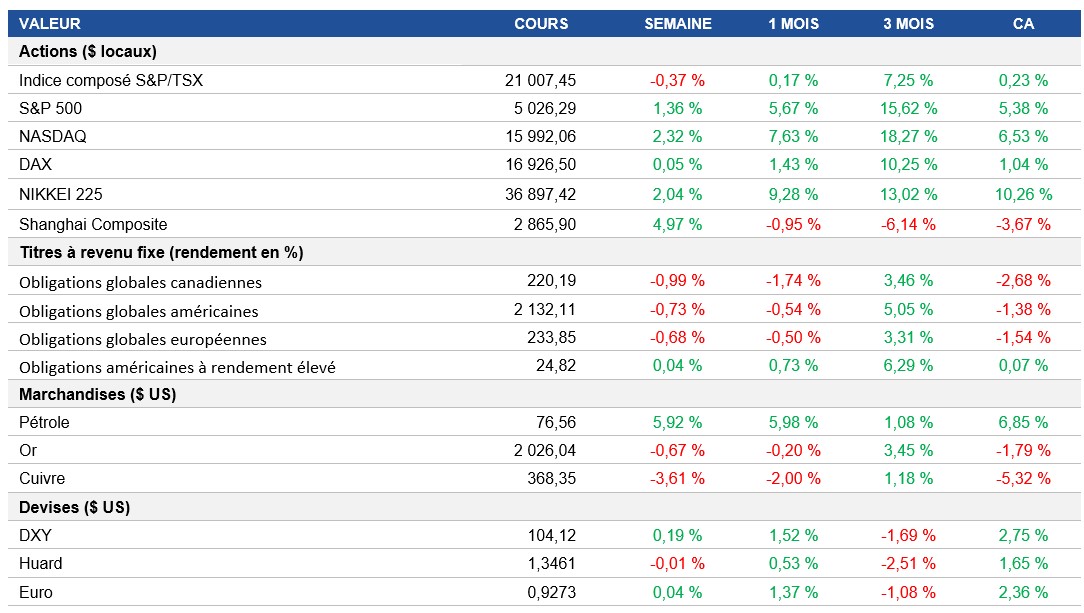Viewport: 1084px width, 613px height.
Task: Click the 3 MOIS column header
Action: pyautogui.click(x=908, y=23)
